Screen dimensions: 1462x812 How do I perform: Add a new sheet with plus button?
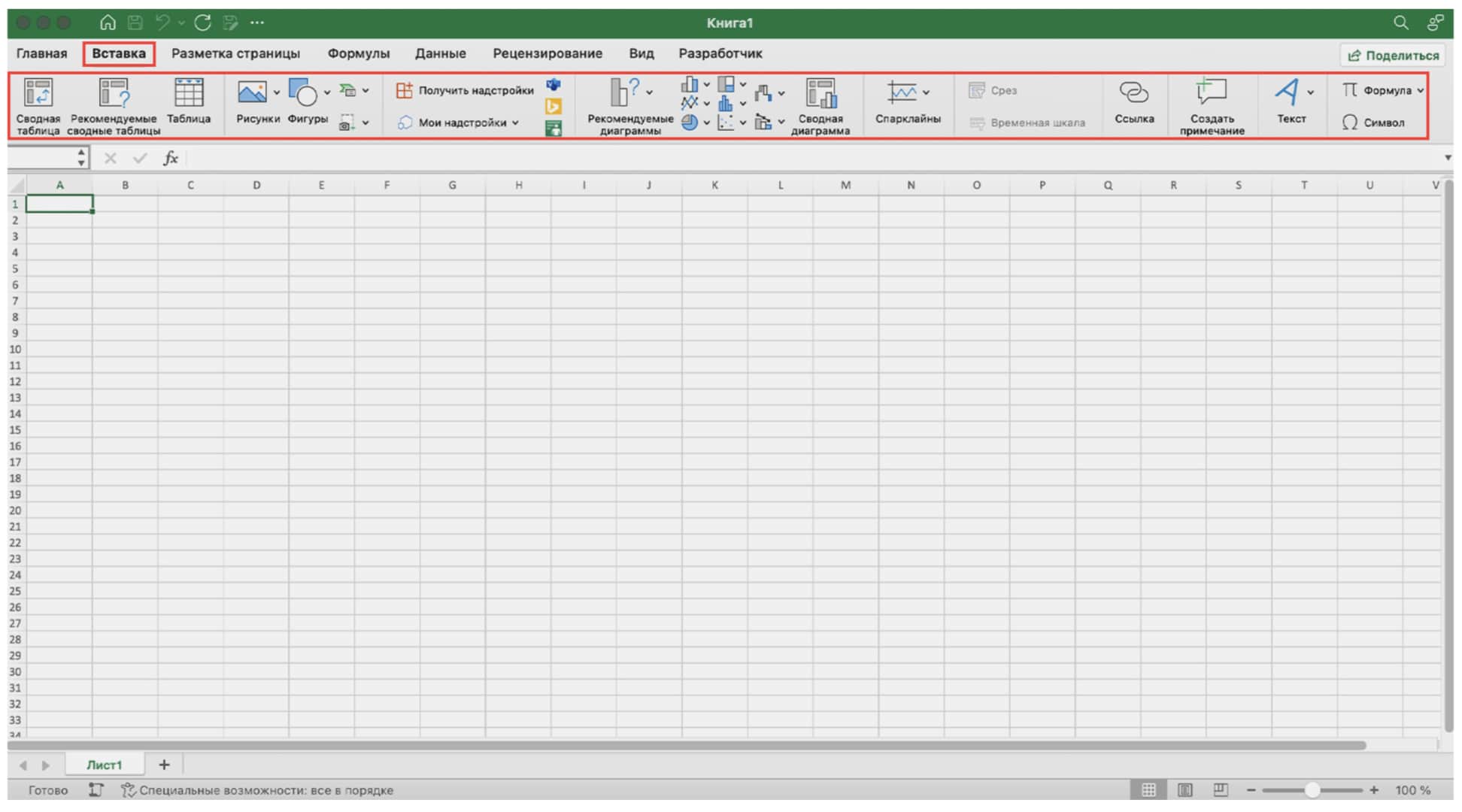(164, 765)
